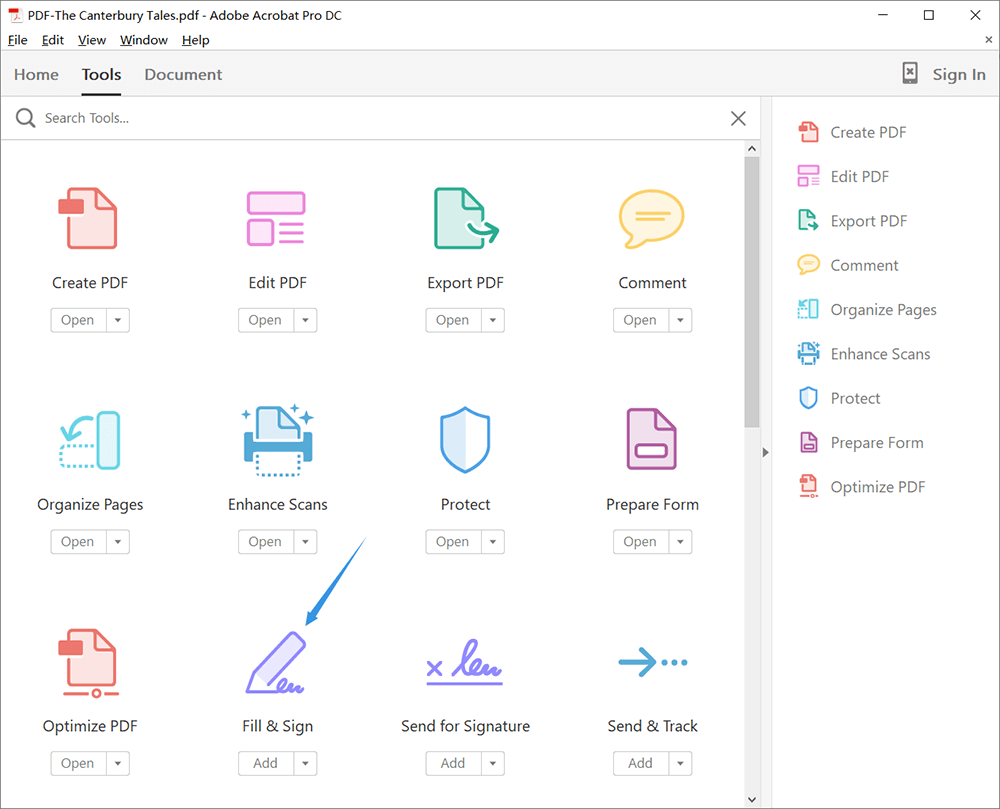The image size is (1000, 809).
Task: Click the Send & Track arrow icon
Action: (652, 662)
